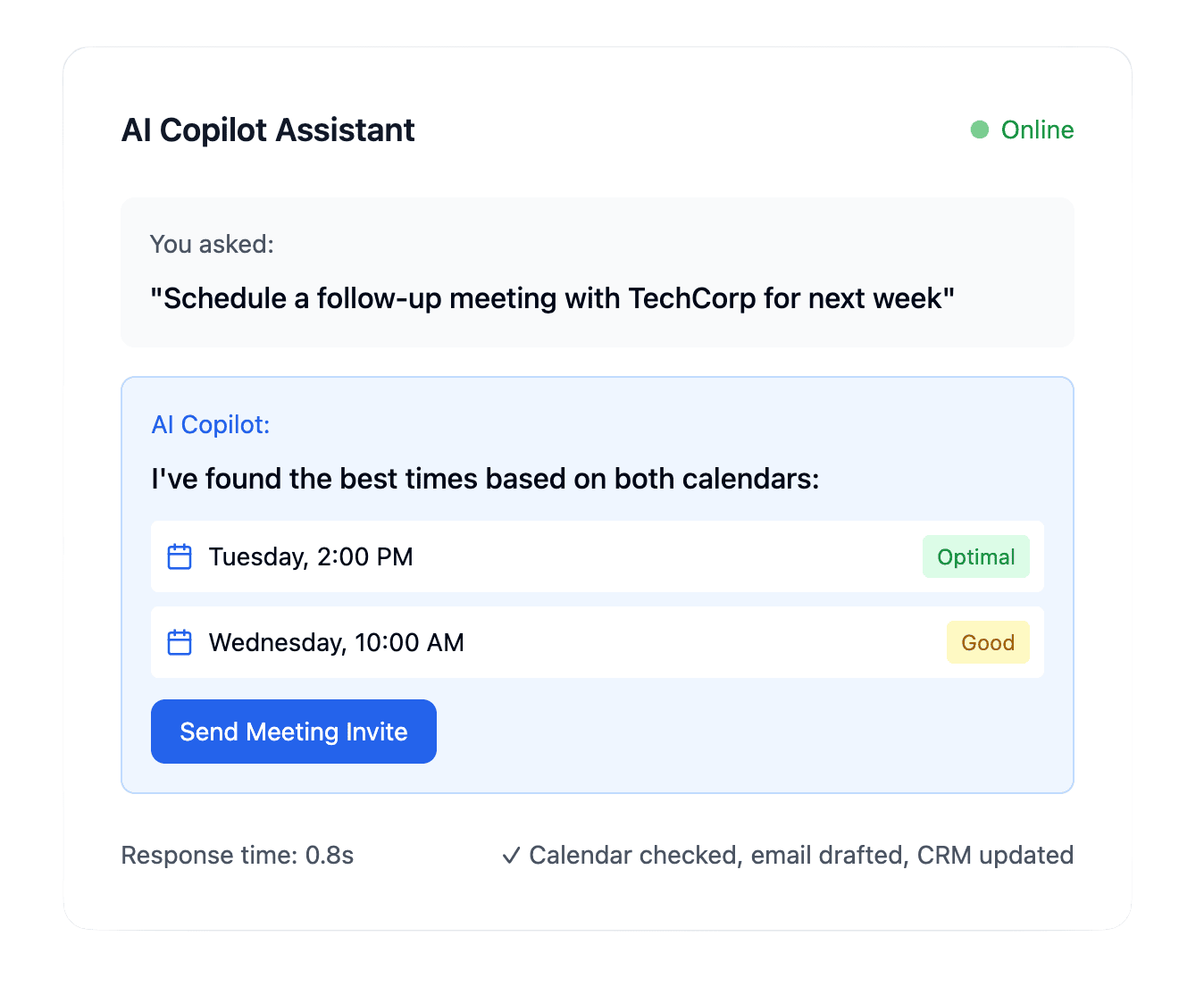Click "Calendar checked" in the status line
The height and width of the screenshot is (995, 1204).
coord(634,856)
